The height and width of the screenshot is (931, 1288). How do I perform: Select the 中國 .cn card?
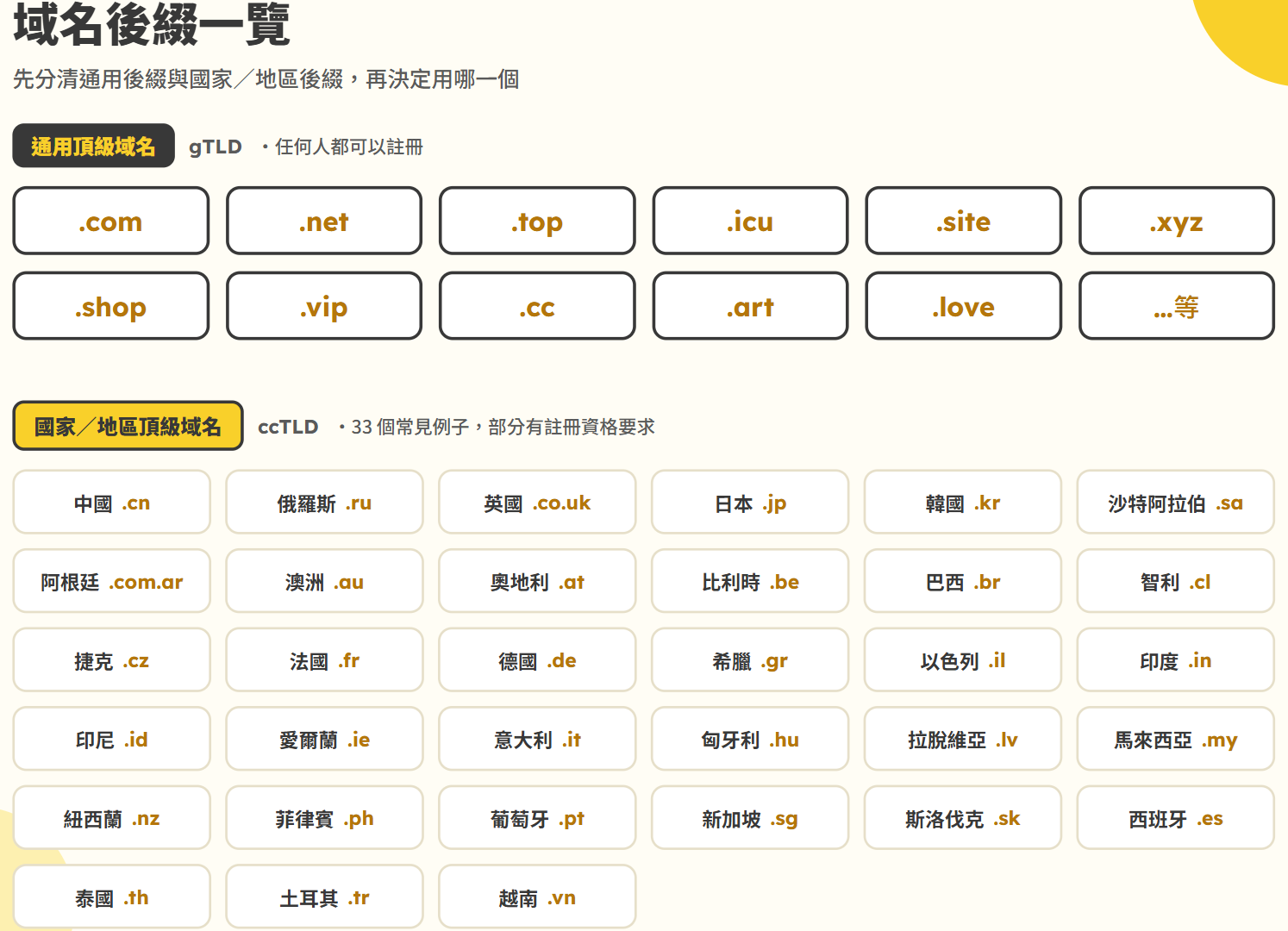(112, 502)
